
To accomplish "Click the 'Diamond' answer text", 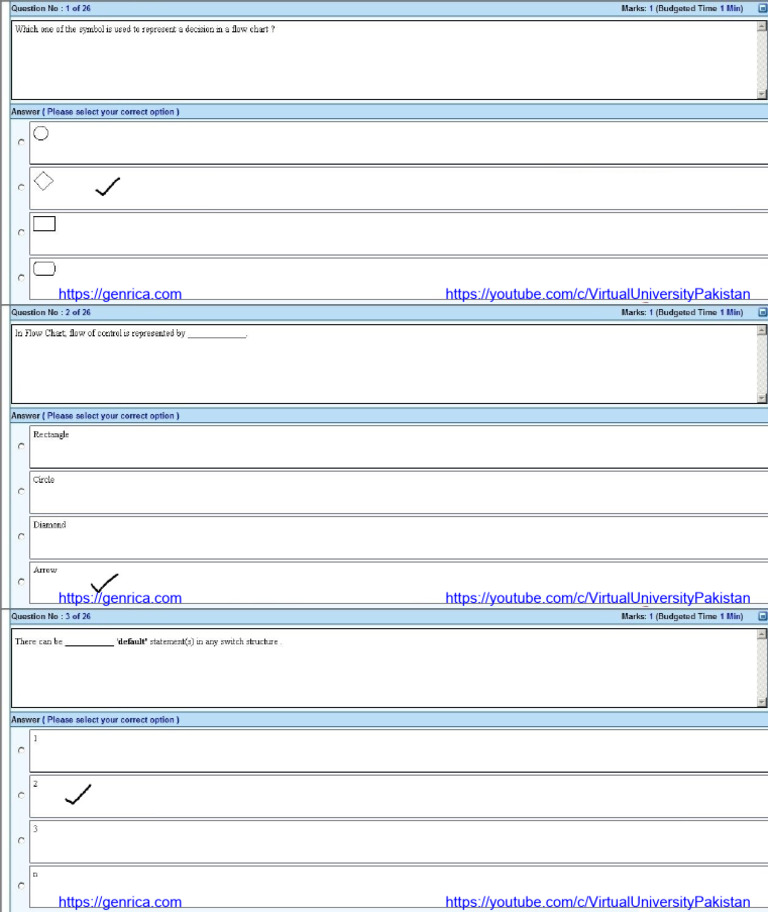I will point(49,525).
